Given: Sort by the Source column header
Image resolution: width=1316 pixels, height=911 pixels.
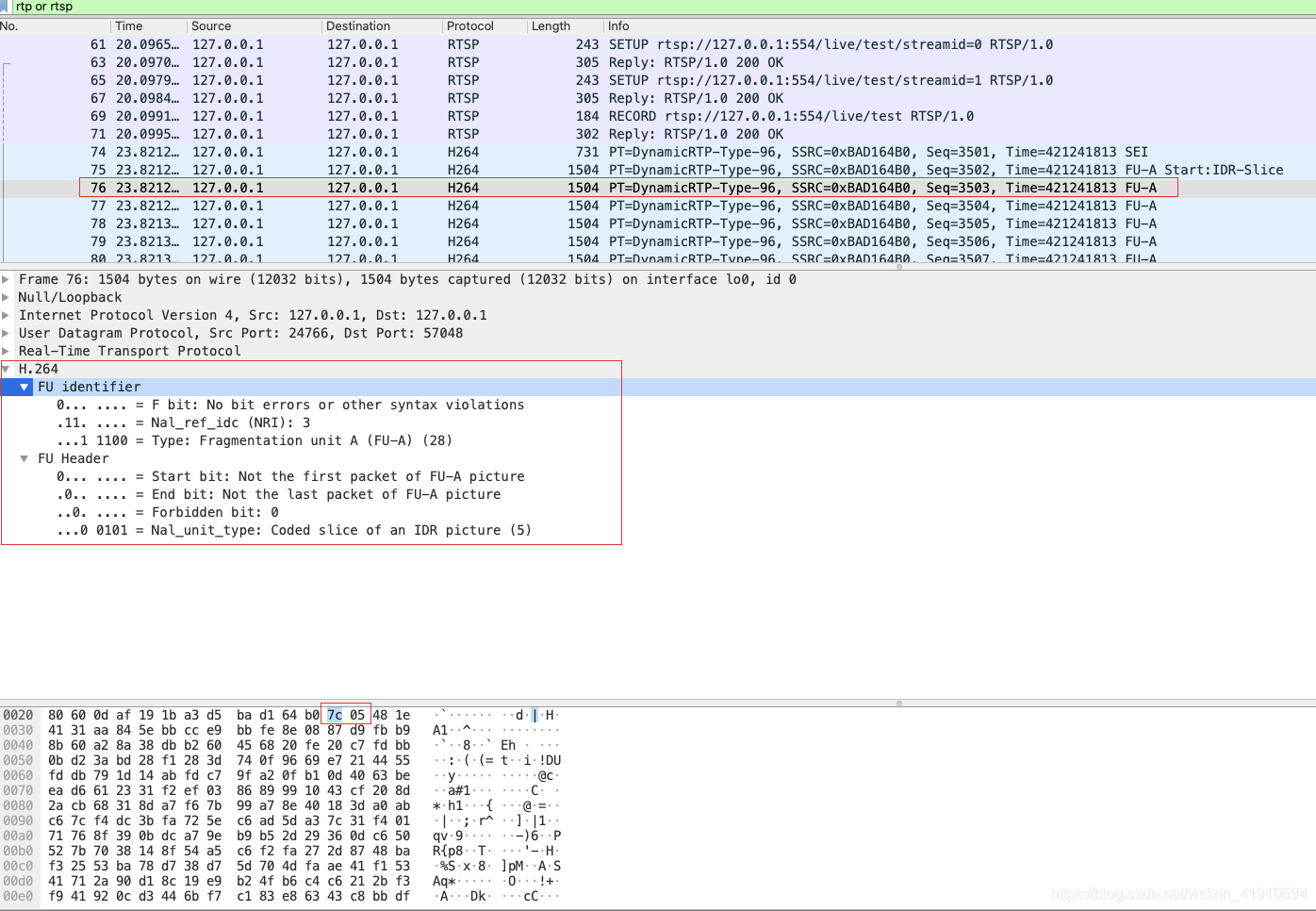Looking at the screenshot, I should pos(254,26).
